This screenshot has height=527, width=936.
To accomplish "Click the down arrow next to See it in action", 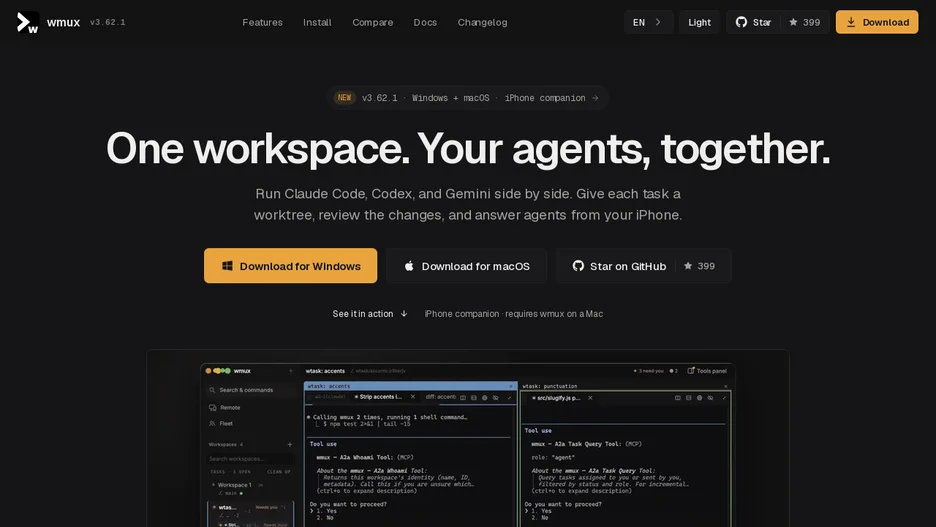I will [x=404, y=313].
